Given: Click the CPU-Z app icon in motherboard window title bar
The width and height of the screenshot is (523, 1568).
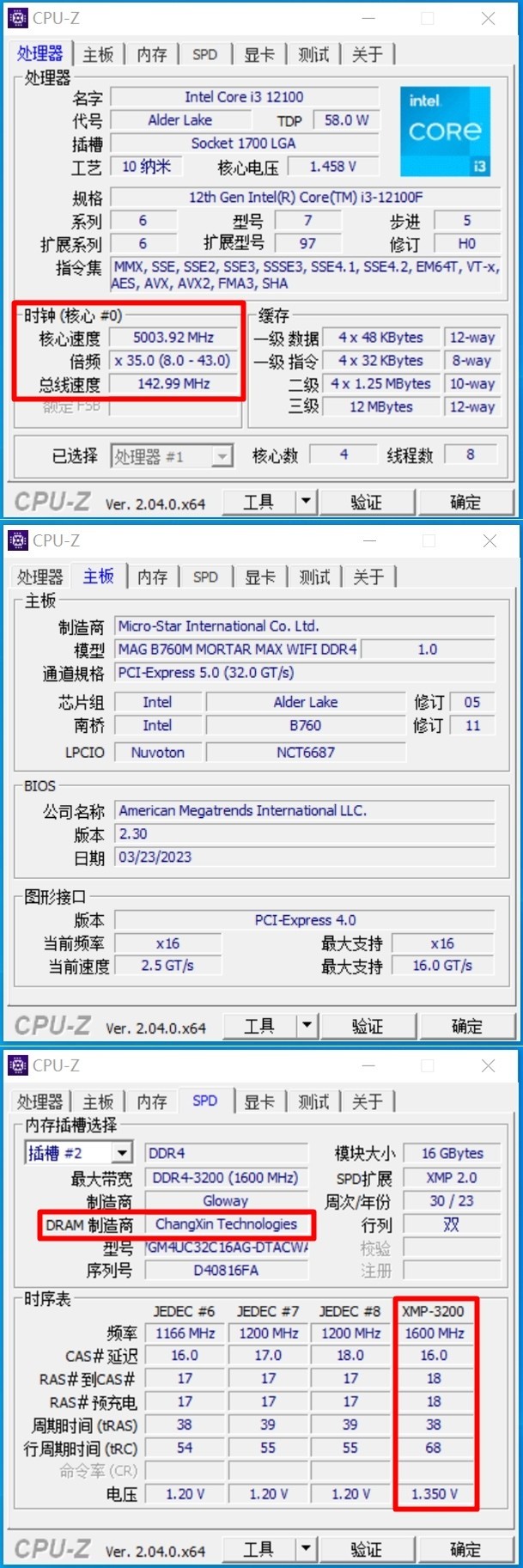Looking at the screenshot, I should (18, 540).
